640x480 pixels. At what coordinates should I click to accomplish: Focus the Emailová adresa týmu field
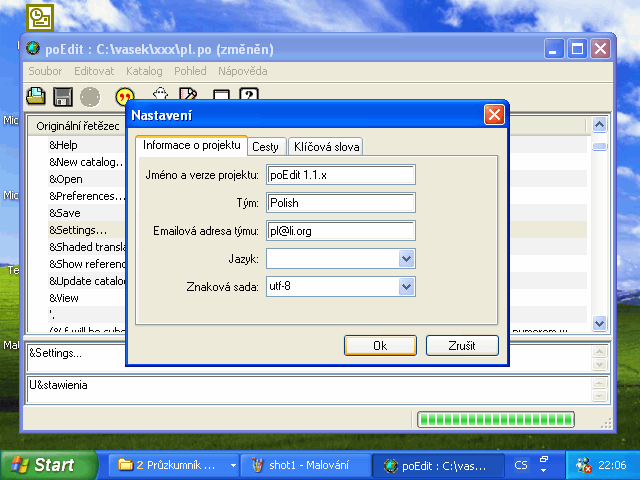pyautogui.click(x=340, y=231)
